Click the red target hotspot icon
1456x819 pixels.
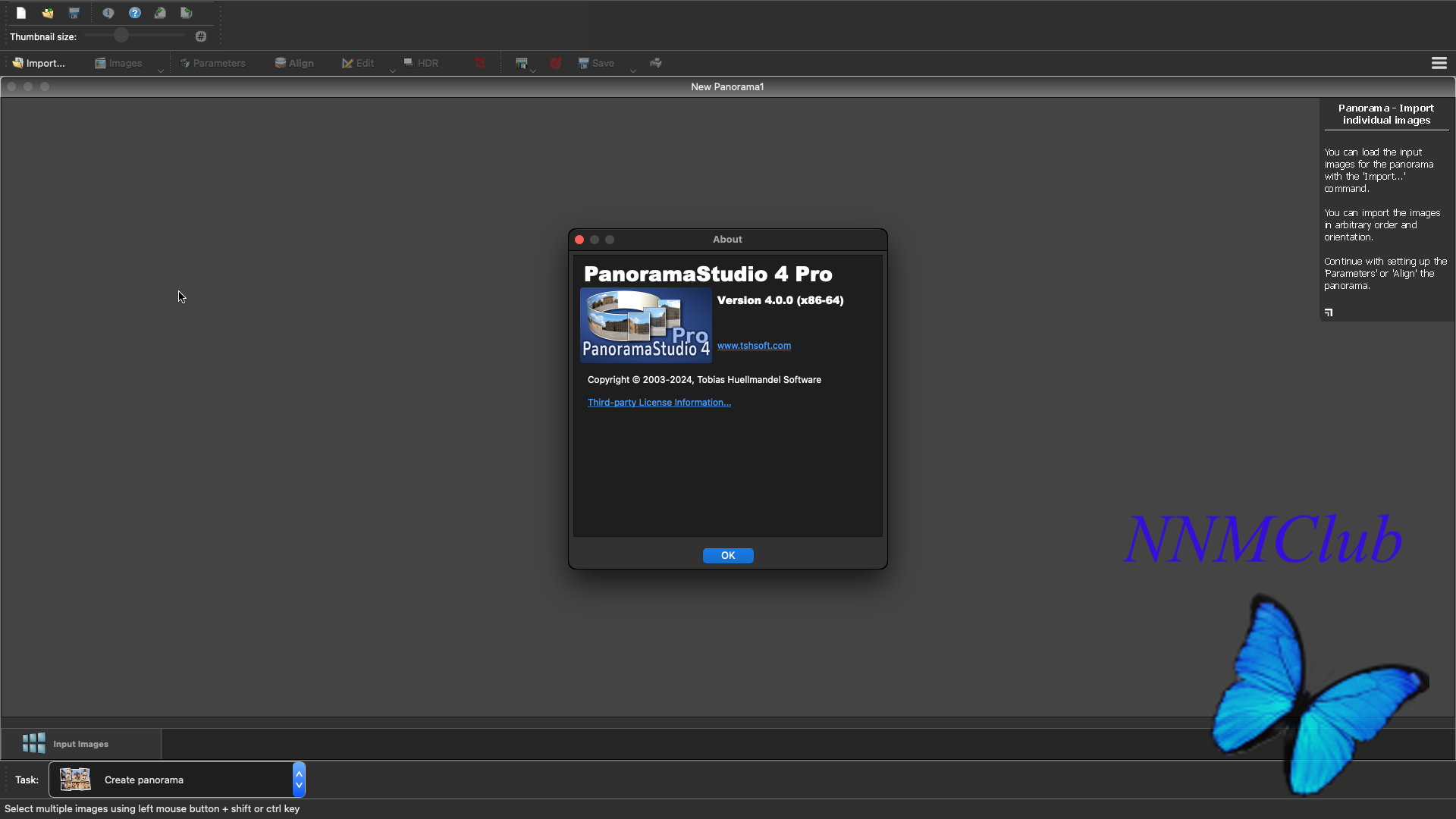point(556,63)
